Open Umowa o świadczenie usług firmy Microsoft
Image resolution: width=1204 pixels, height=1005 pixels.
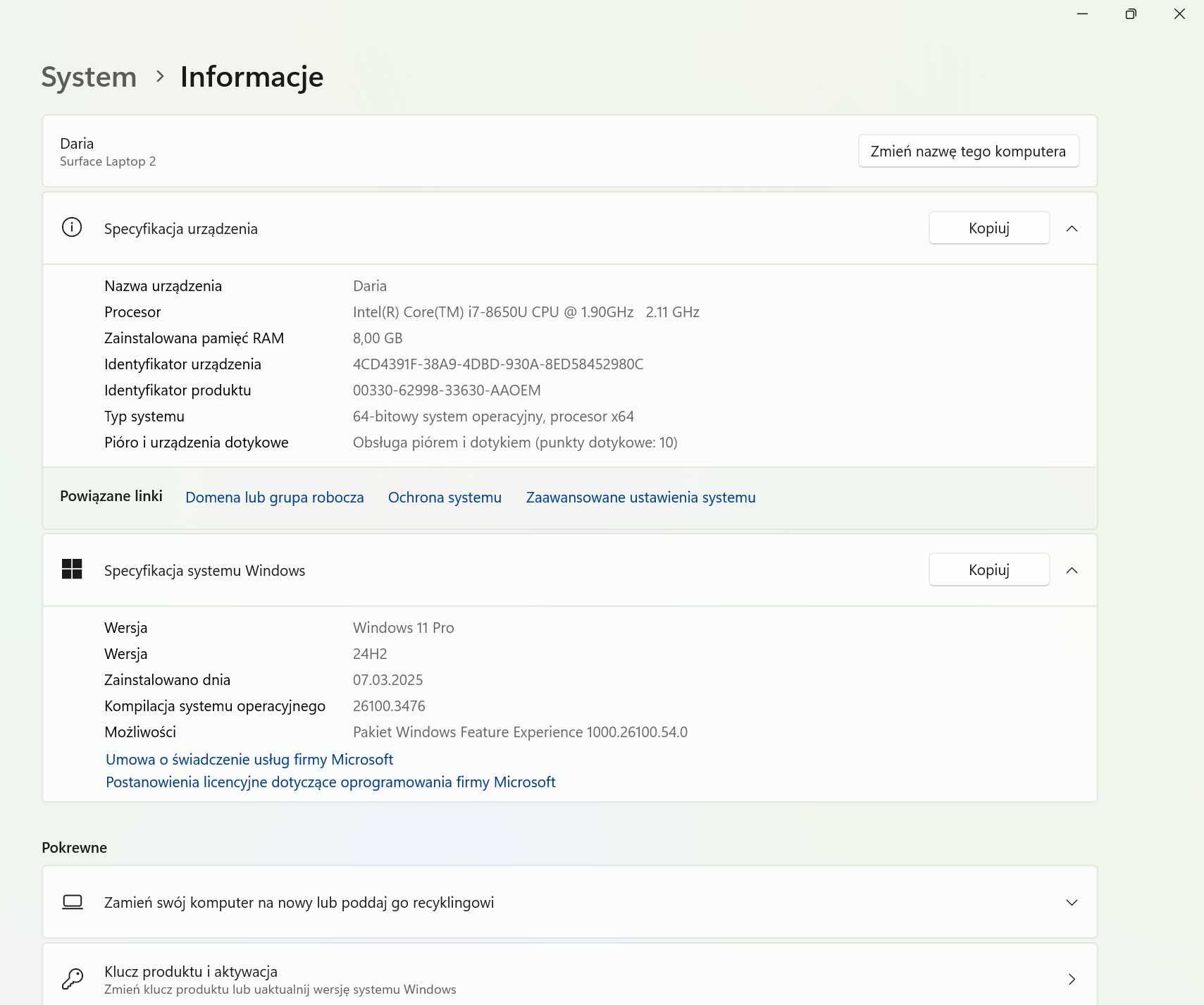click(249, 759)
